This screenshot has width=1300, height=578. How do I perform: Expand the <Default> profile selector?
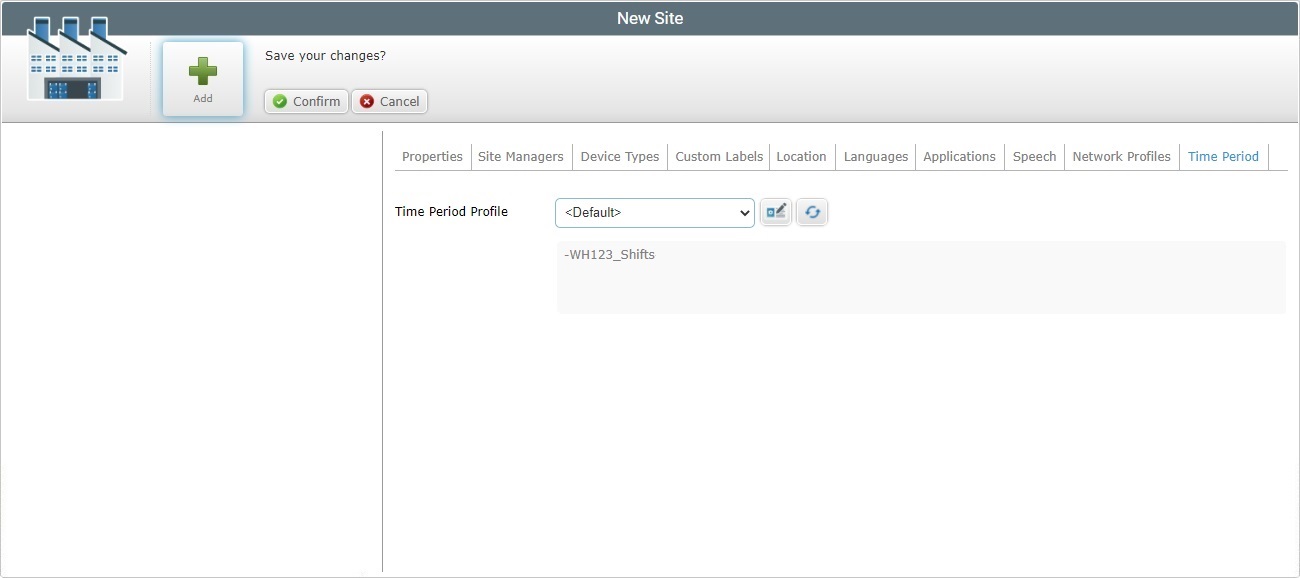(x=654, y=212)
